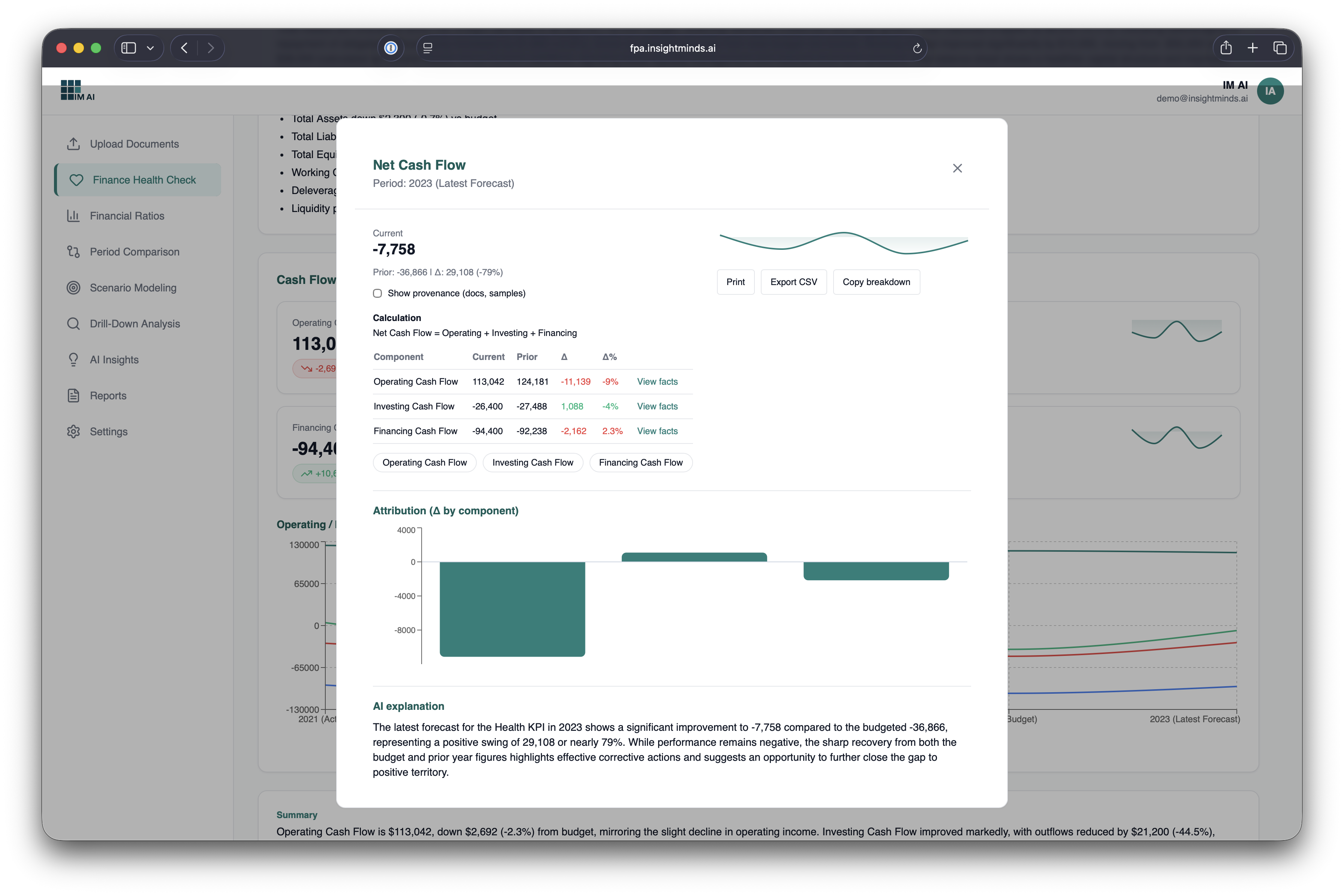Click the Scenario Modeling target icon
The image size is (1344, 896).
pos(73,288)
